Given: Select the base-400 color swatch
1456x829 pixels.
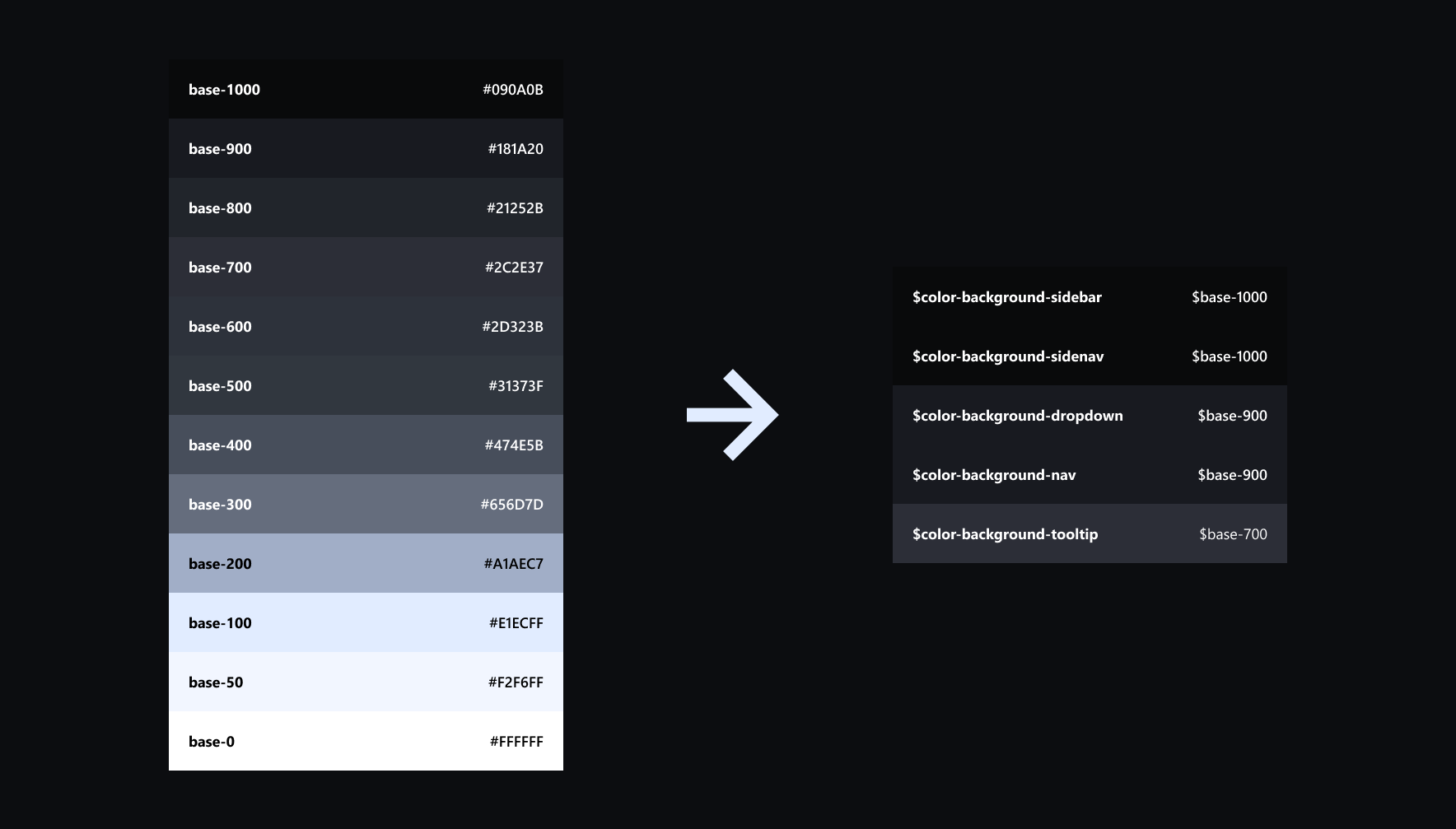Looking at the screenshot, I should pyautogui.click(x=365, y=445).
